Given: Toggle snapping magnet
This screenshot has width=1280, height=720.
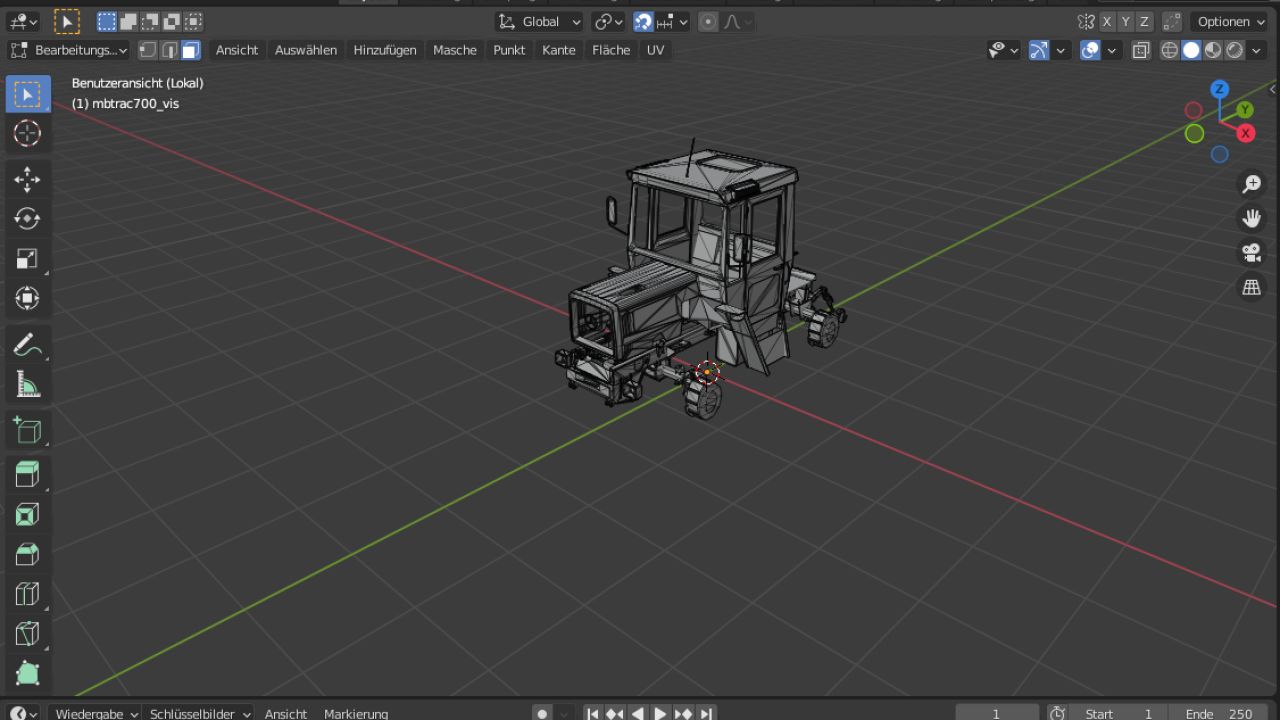Looking at the screenshot, I should 644,21.
